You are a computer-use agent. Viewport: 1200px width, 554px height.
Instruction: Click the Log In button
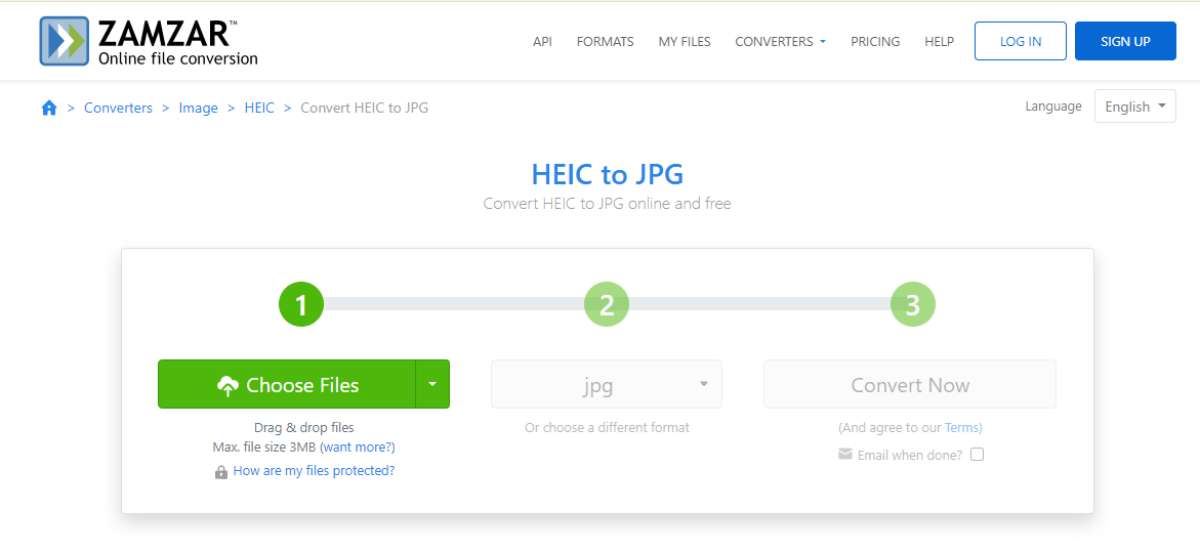pyautogui.click(x=1020, y=41)
